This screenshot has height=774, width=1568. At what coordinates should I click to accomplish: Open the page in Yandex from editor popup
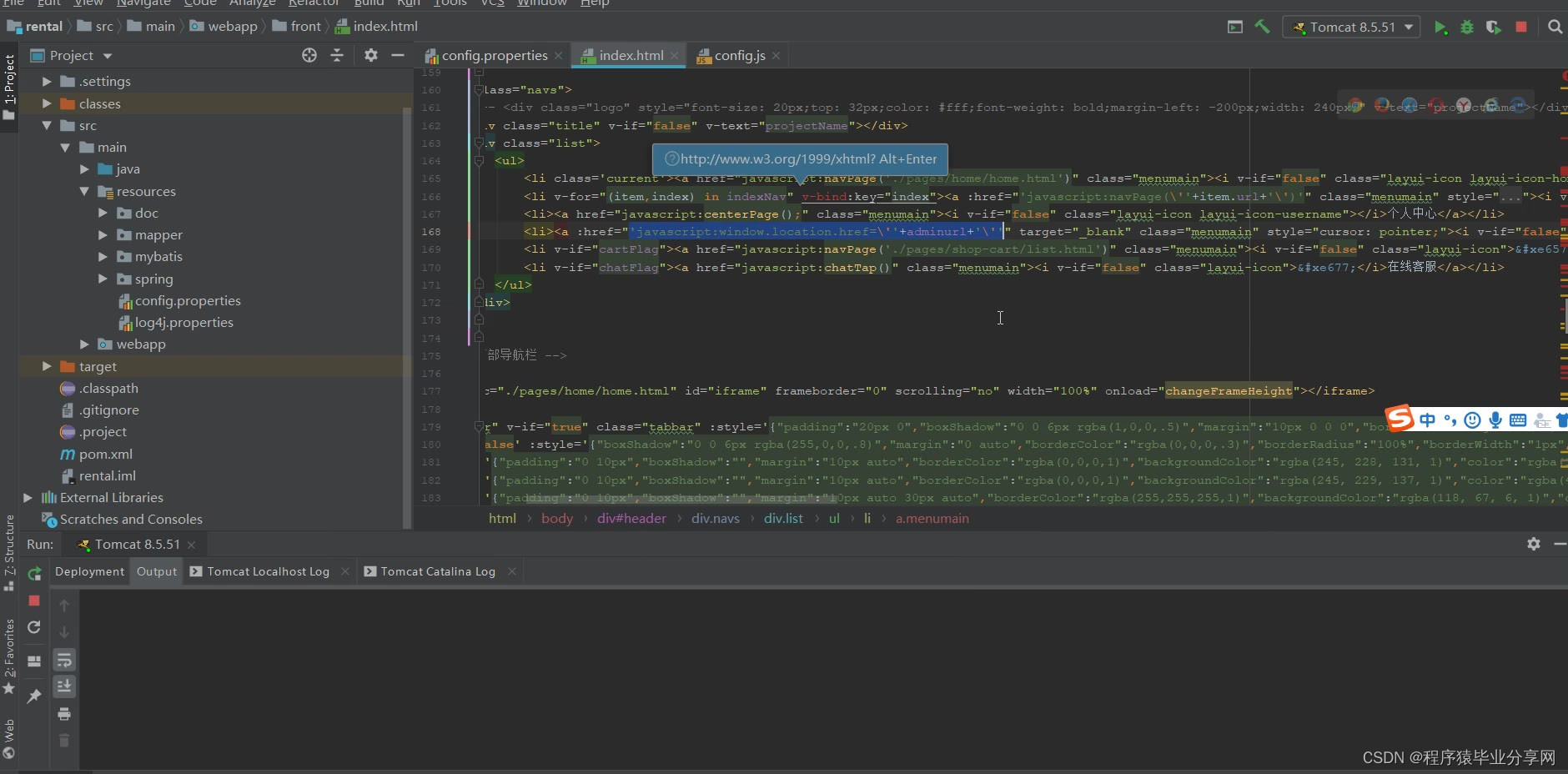1464,106
